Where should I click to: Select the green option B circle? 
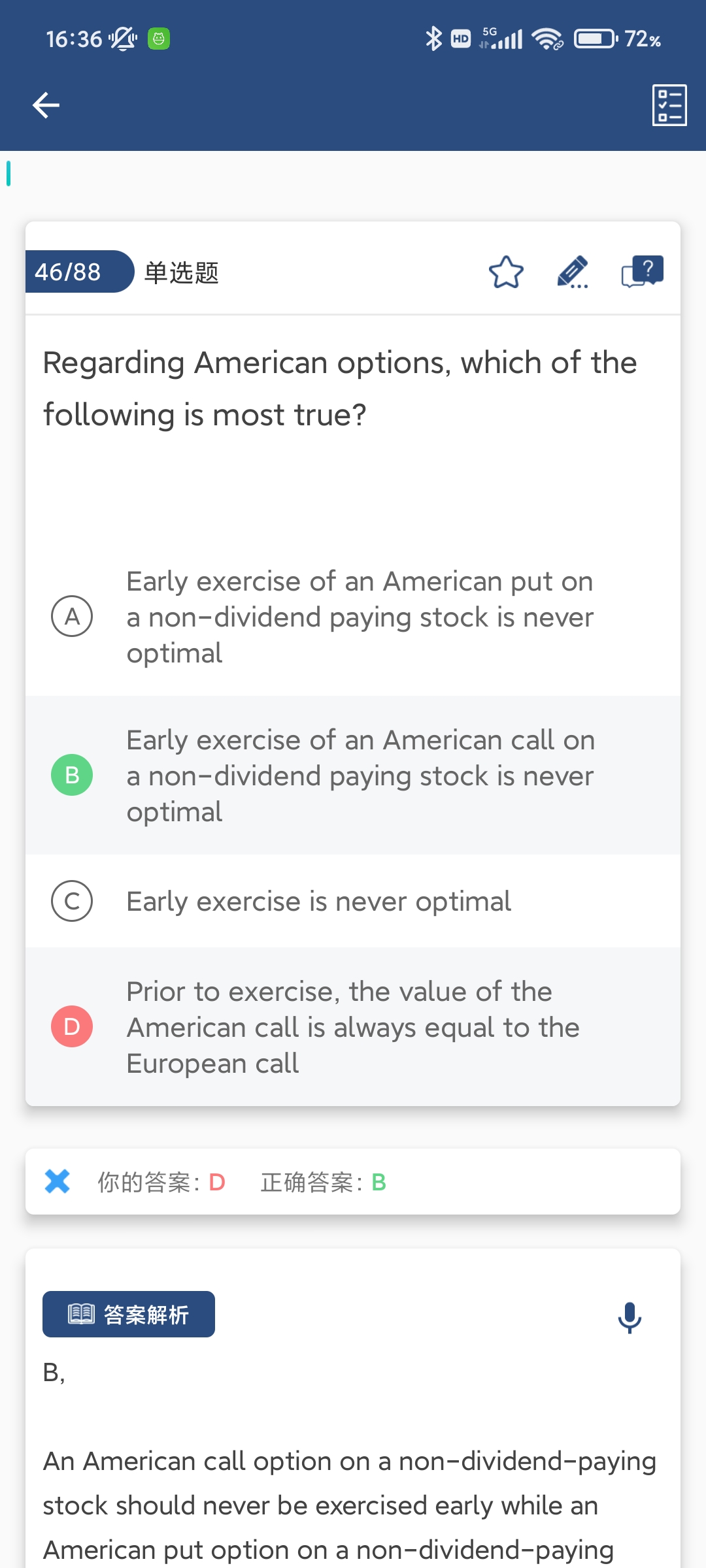(x=72, y=775)
